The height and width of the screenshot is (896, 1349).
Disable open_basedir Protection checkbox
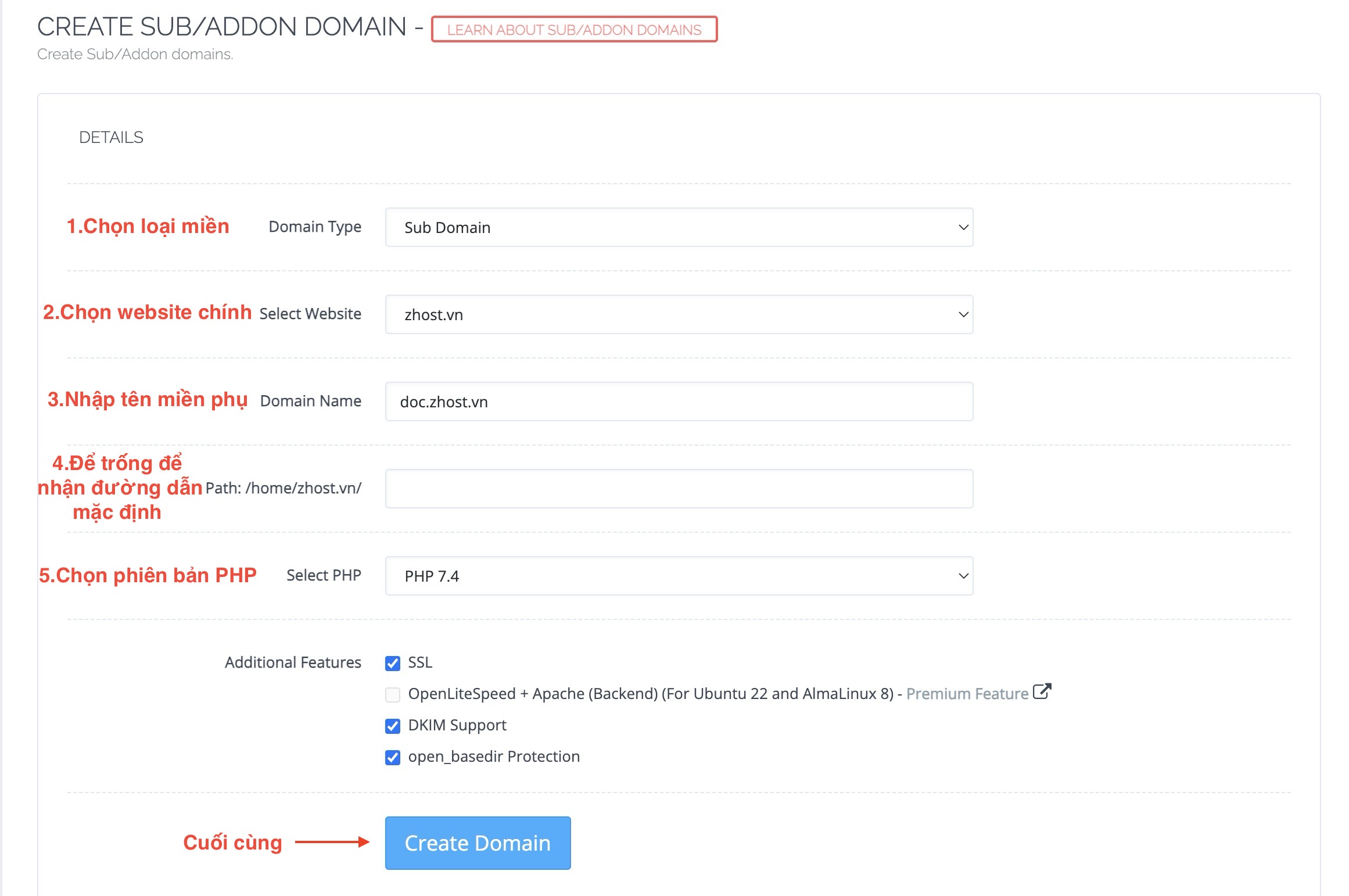pyautogui.click(x=393, y=757)
